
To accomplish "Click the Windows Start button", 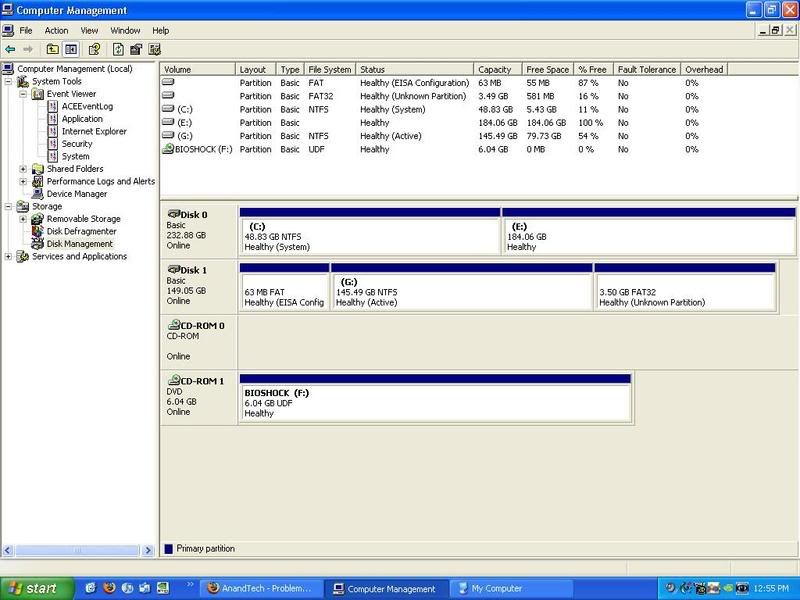I will (x=37, y=588).
